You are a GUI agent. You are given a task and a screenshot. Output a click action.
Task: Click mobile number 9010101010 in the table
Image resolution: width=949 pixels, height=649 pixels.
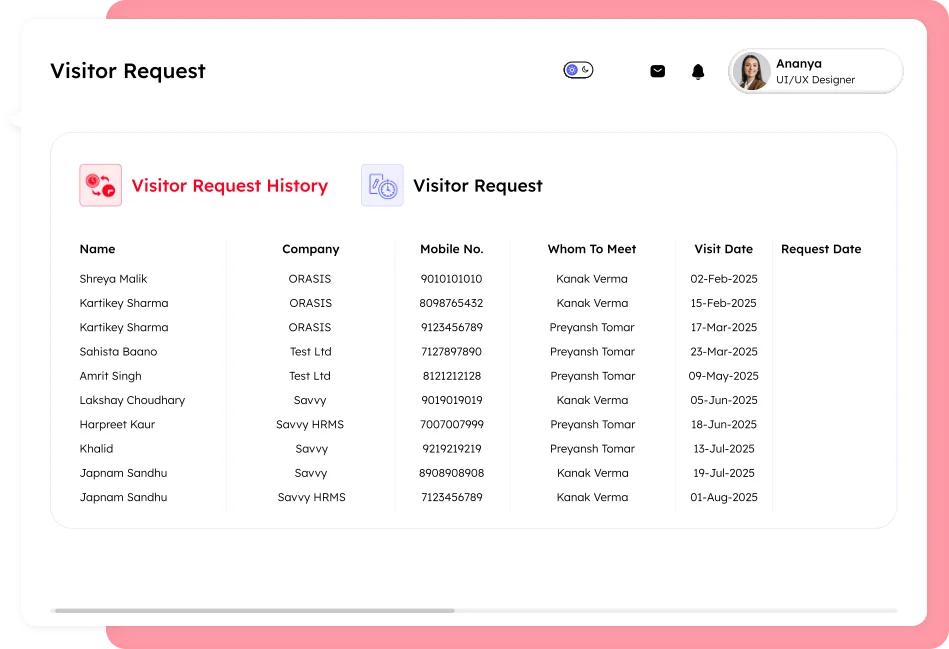click(x=450, y=278)
